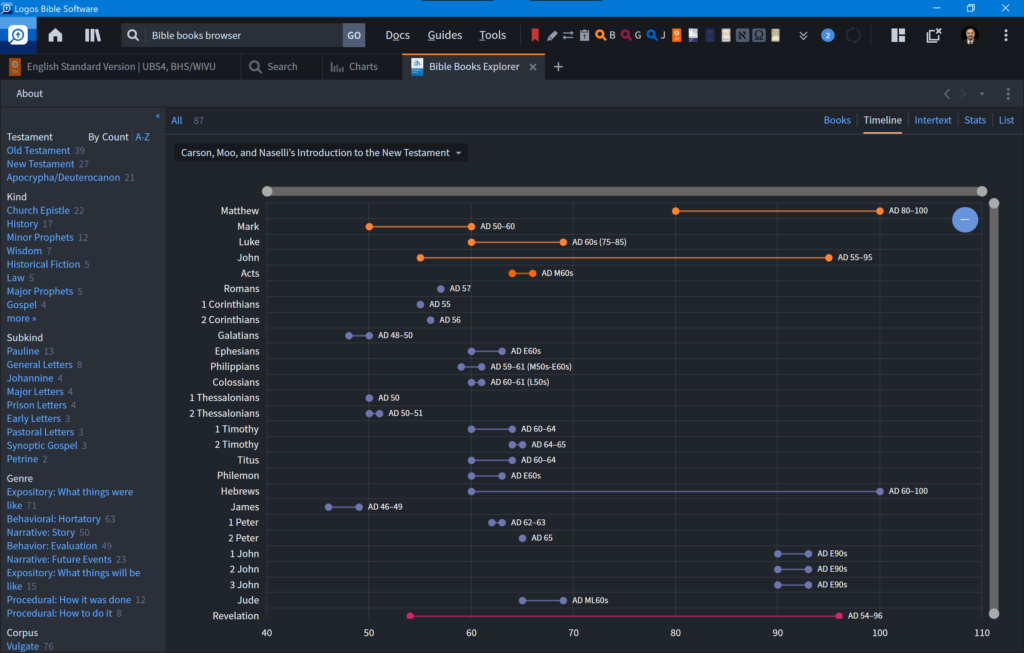Collapse the facet sidebar with the « arrow
The image size is (1024, 653).
pyautogui.click(x=157, y=116)
